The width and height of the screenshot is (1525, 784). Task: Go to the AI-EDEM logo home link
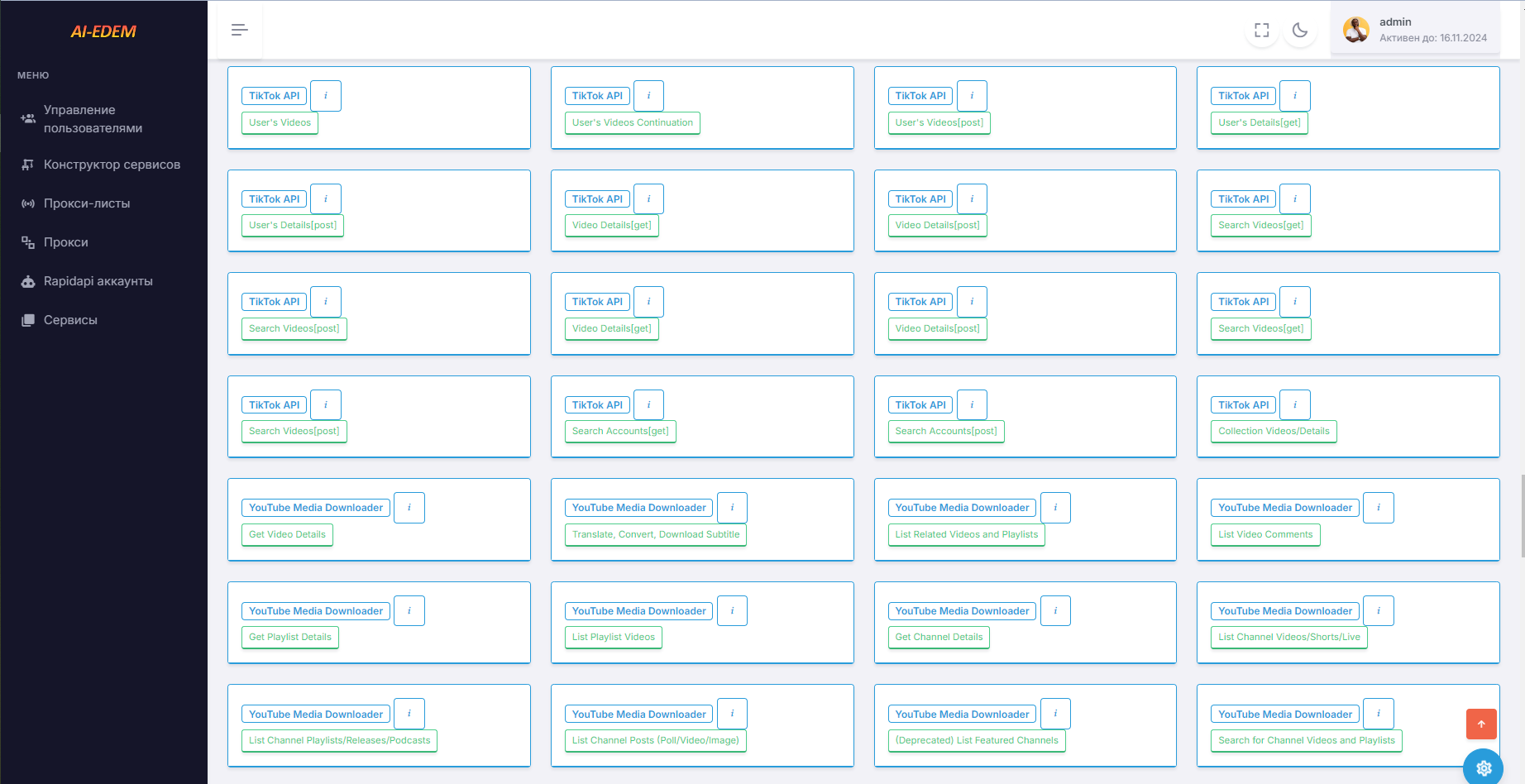coord(103,31)
